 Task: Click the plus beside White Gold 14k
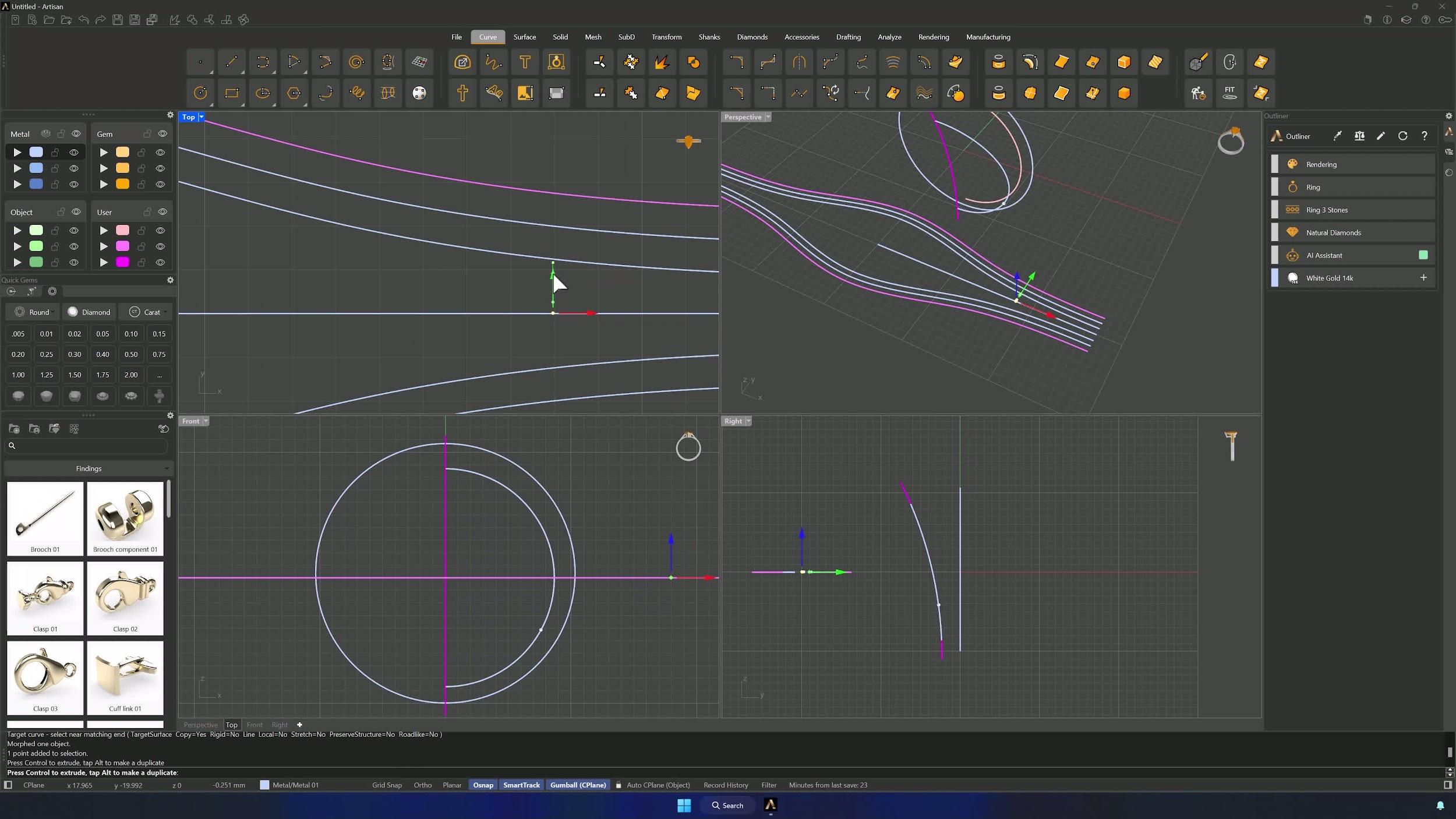1423,278
